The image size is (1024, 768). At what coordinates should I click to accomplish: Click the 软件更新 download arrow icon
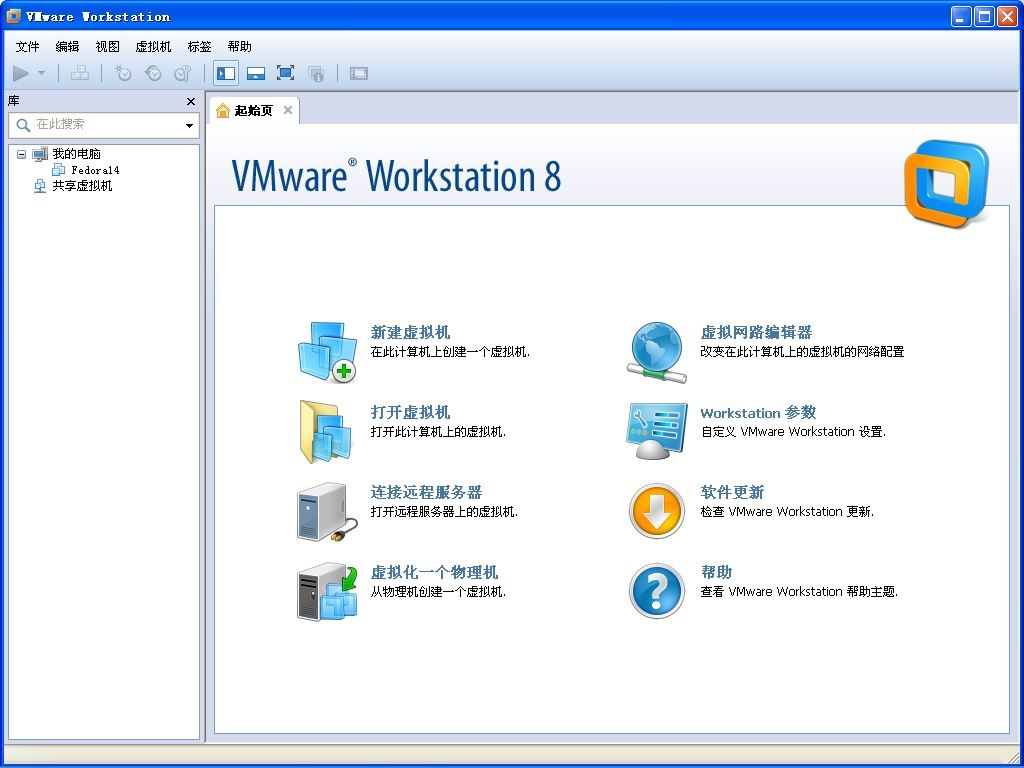(657, 511)
